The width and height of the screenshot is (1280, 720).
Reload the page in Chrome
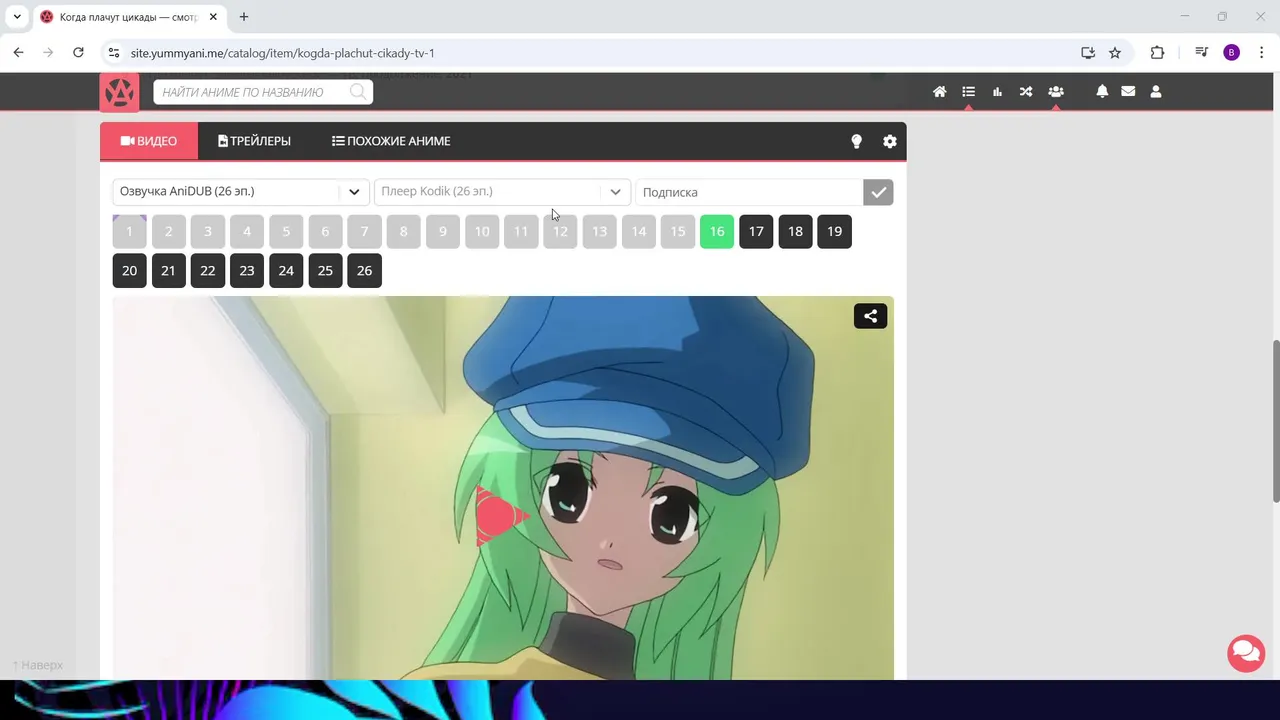pos(78,53)
